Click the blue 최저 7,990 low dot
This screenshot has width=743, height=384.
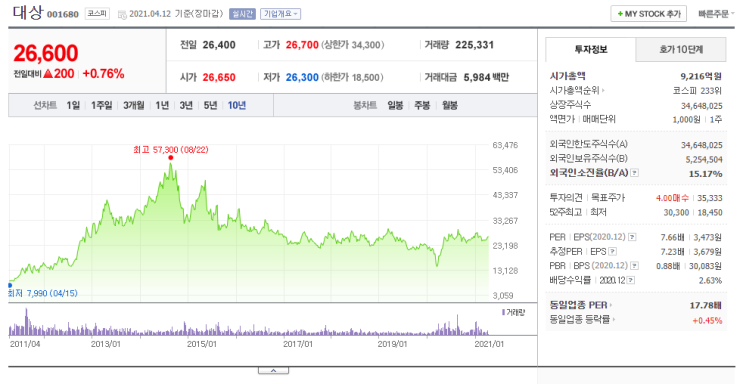[x=10, y=285]
